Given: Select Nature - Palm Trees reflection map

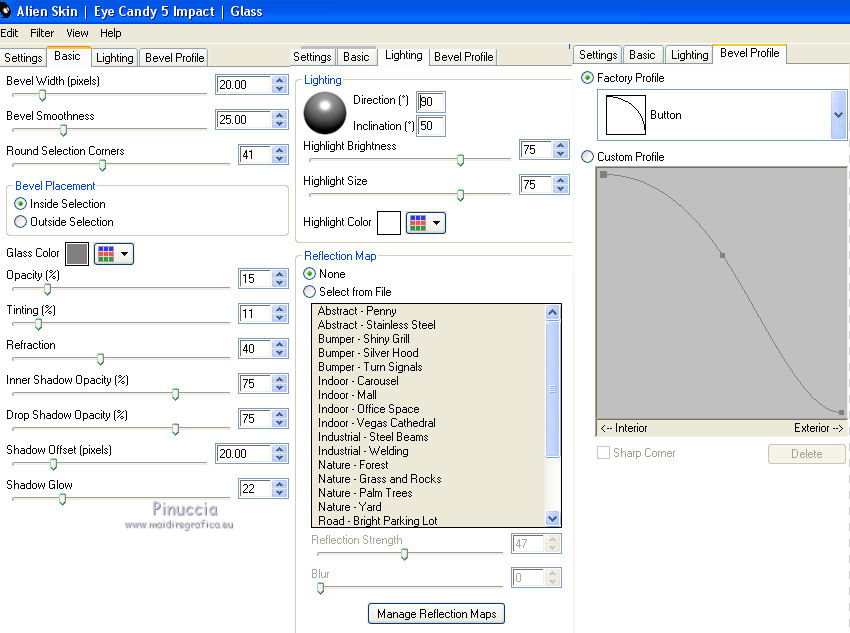Looking at the screenshot, I should [x=365, y=493].
